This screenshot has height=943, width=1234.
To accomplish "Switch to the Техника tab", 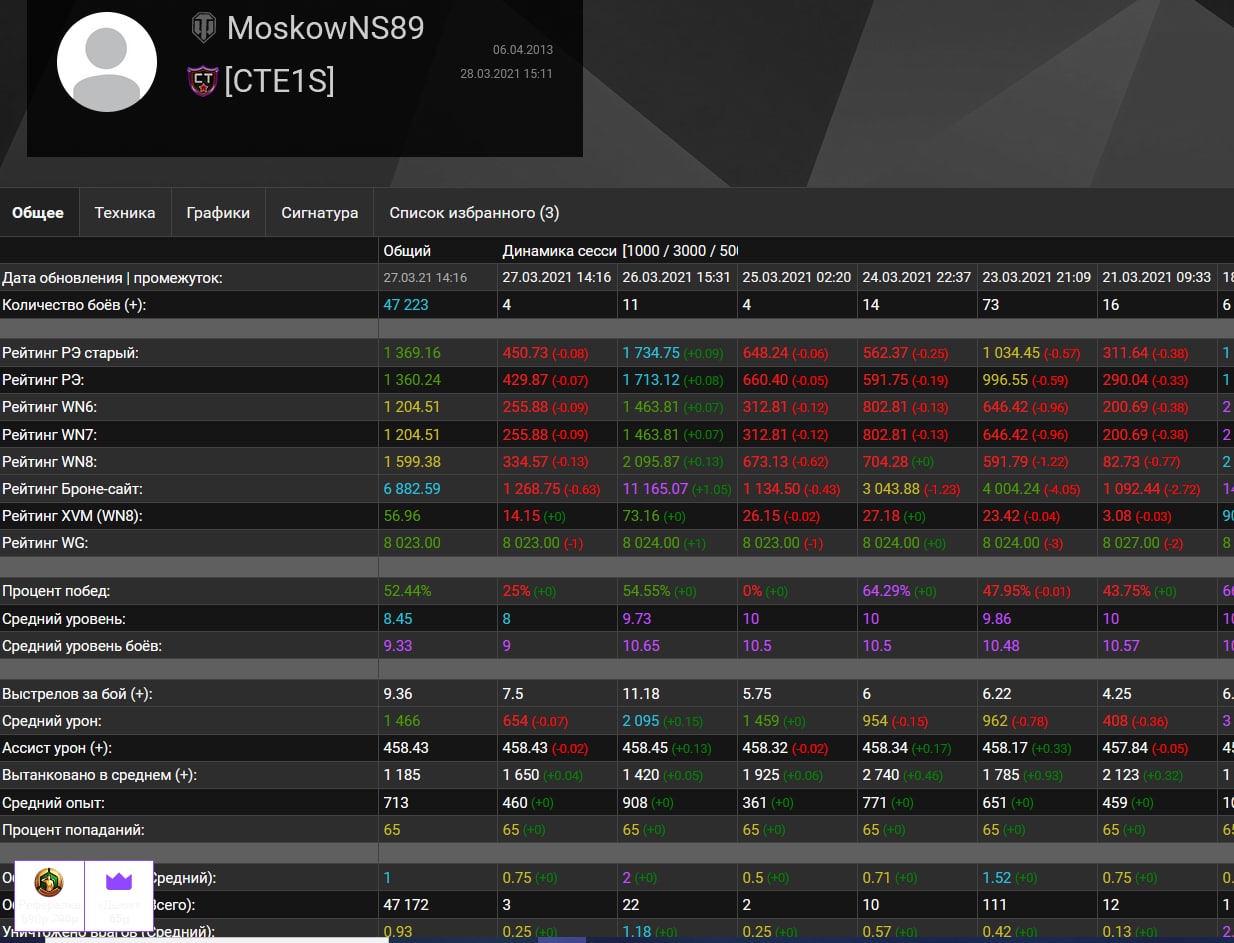I will (x=125, y=213).
